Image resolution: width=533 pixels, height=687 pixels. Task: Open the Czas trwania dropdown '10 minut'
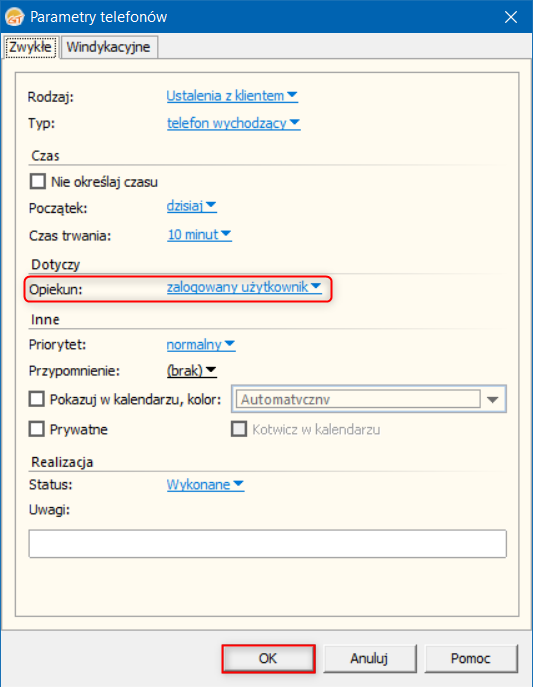point(199,234)
